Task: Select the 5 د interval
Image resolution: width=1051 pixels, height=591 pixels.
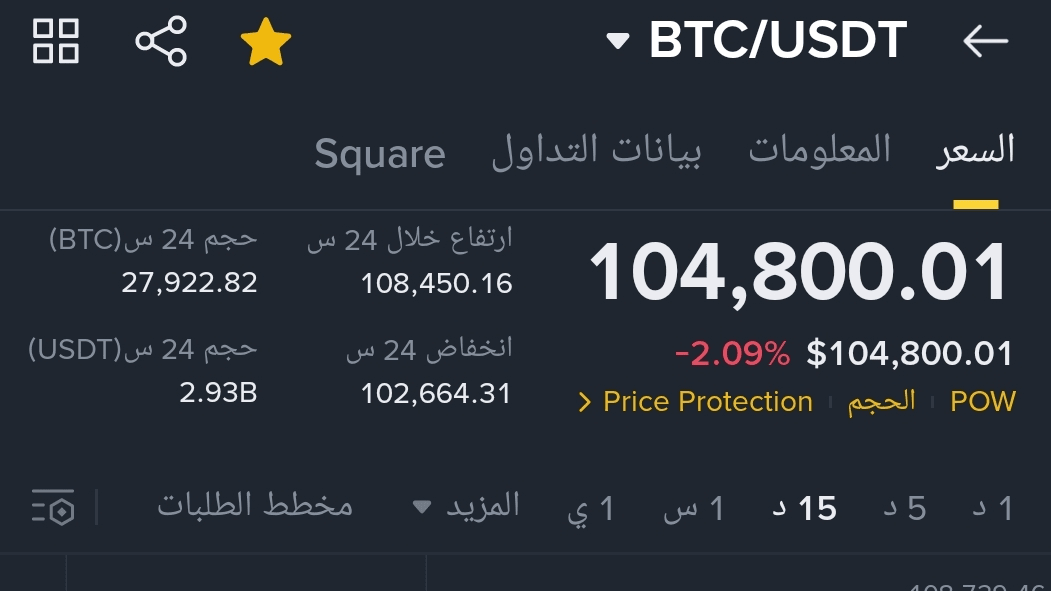Action: (x=905, y=509)
